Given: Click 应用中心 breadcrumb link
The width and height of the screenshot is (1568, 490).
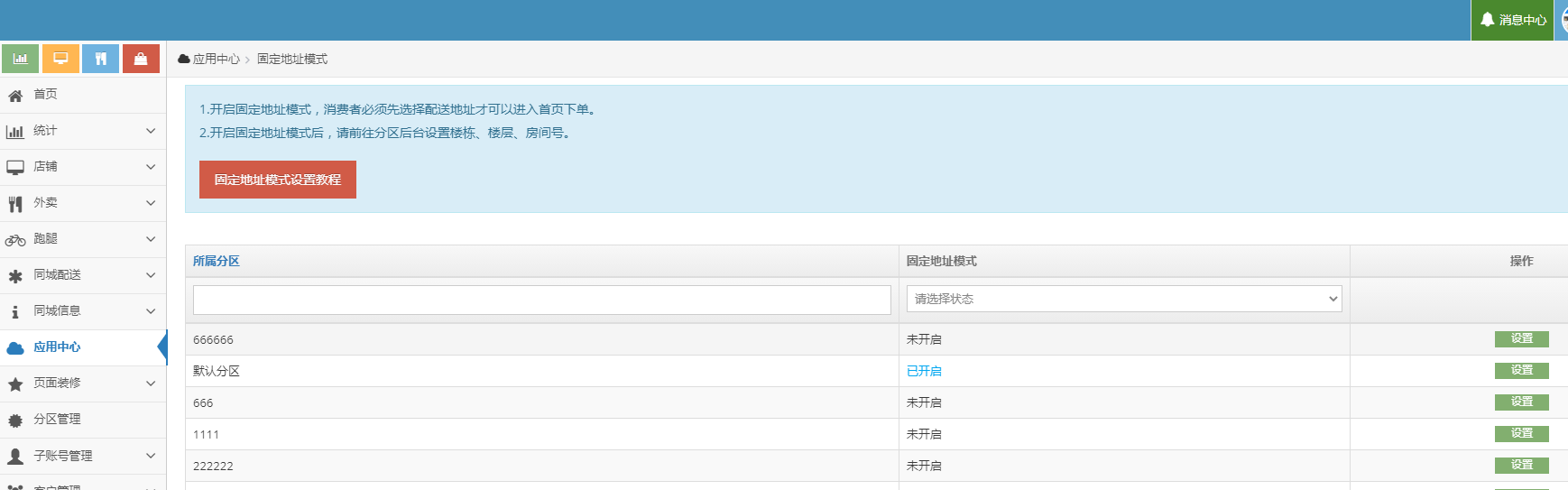Looking at the screenshot, I should (216, 59).
